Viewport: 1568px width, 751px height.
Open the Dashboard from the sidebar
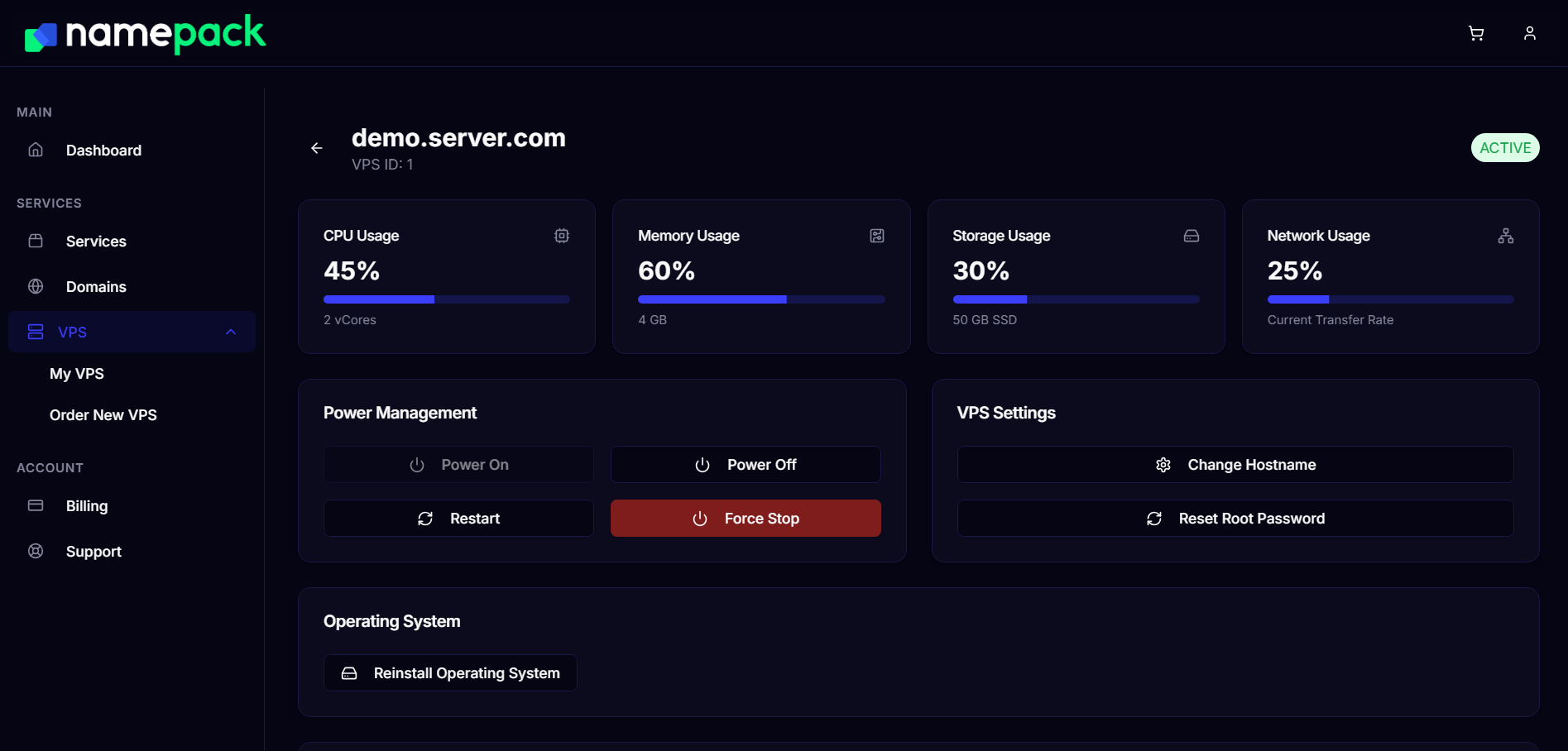pyautogui.click(x=103, y=150)
